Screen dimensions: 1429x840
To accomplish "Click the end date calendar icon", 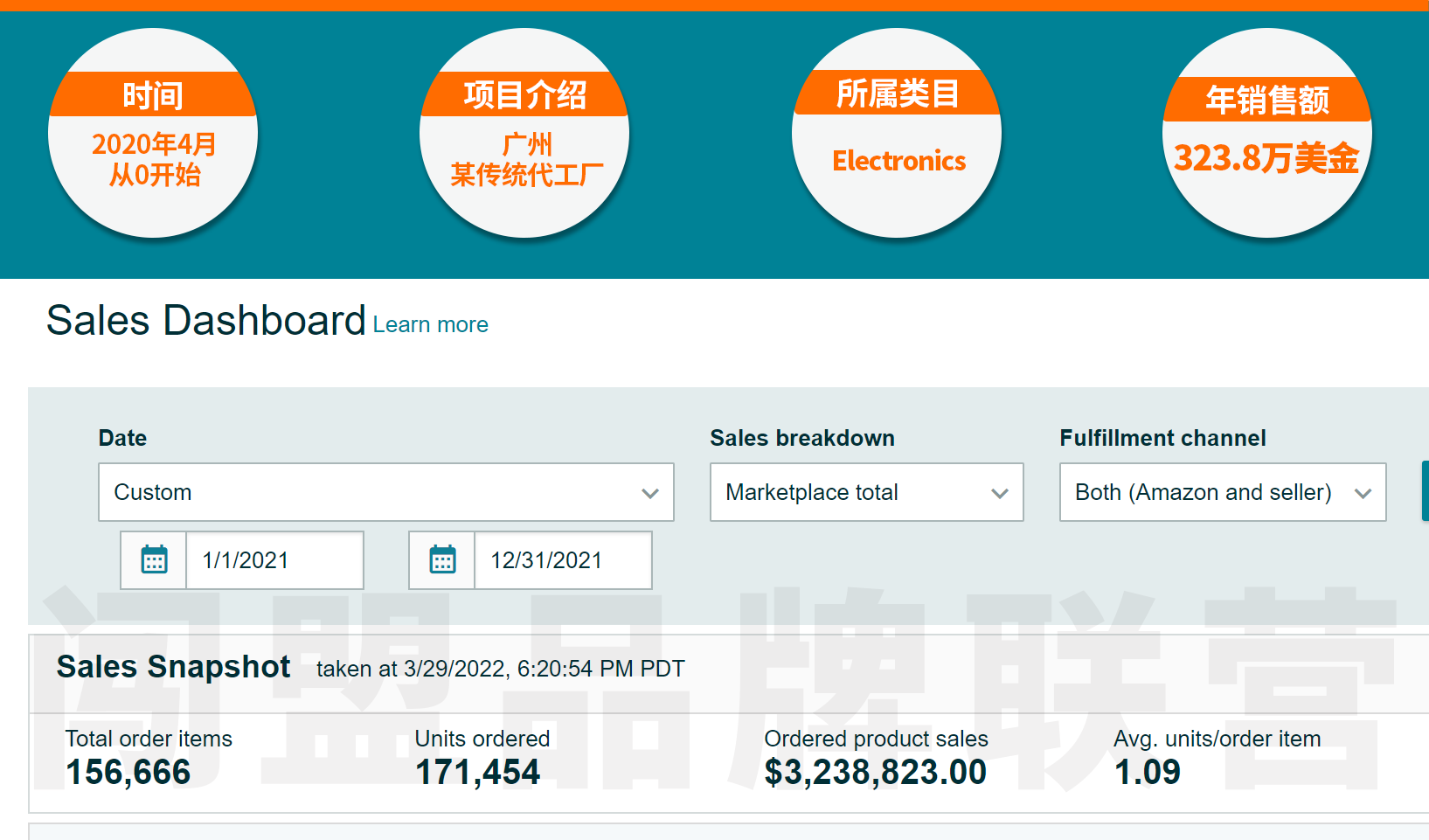I will point(442,560).
